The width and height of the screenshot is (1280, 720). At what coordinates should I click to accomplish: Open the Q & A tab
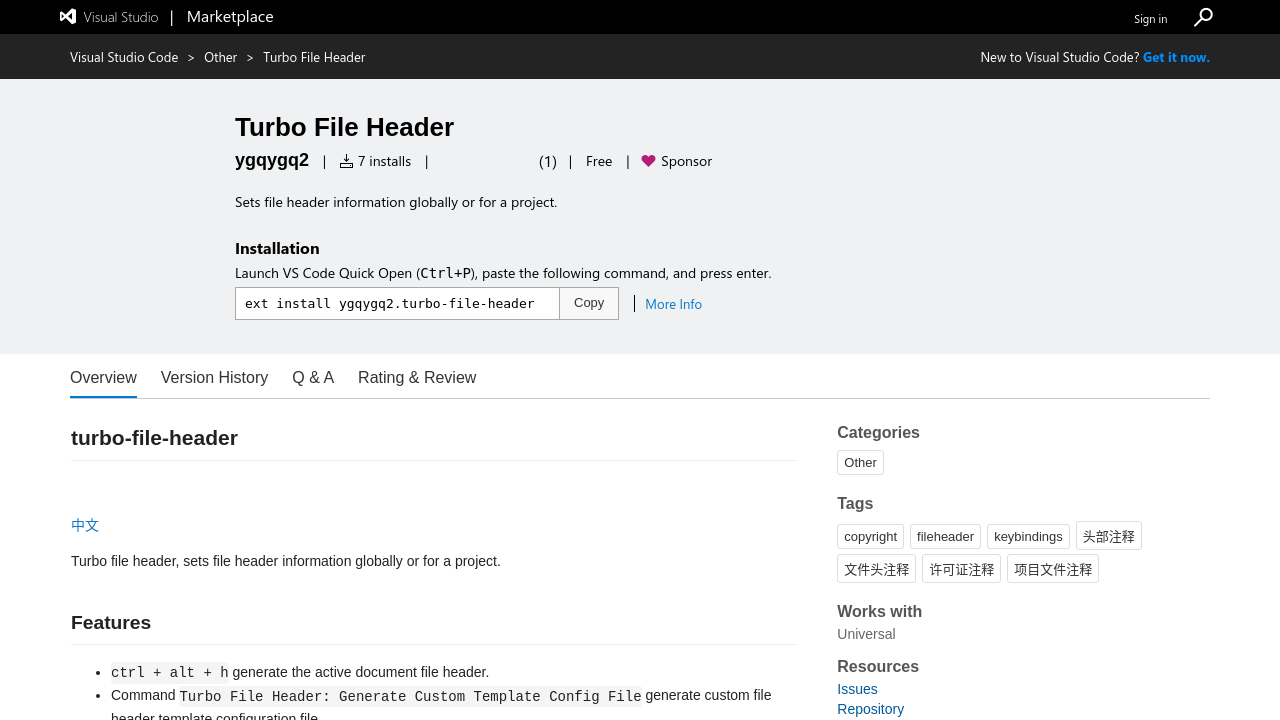coord(313,378)
